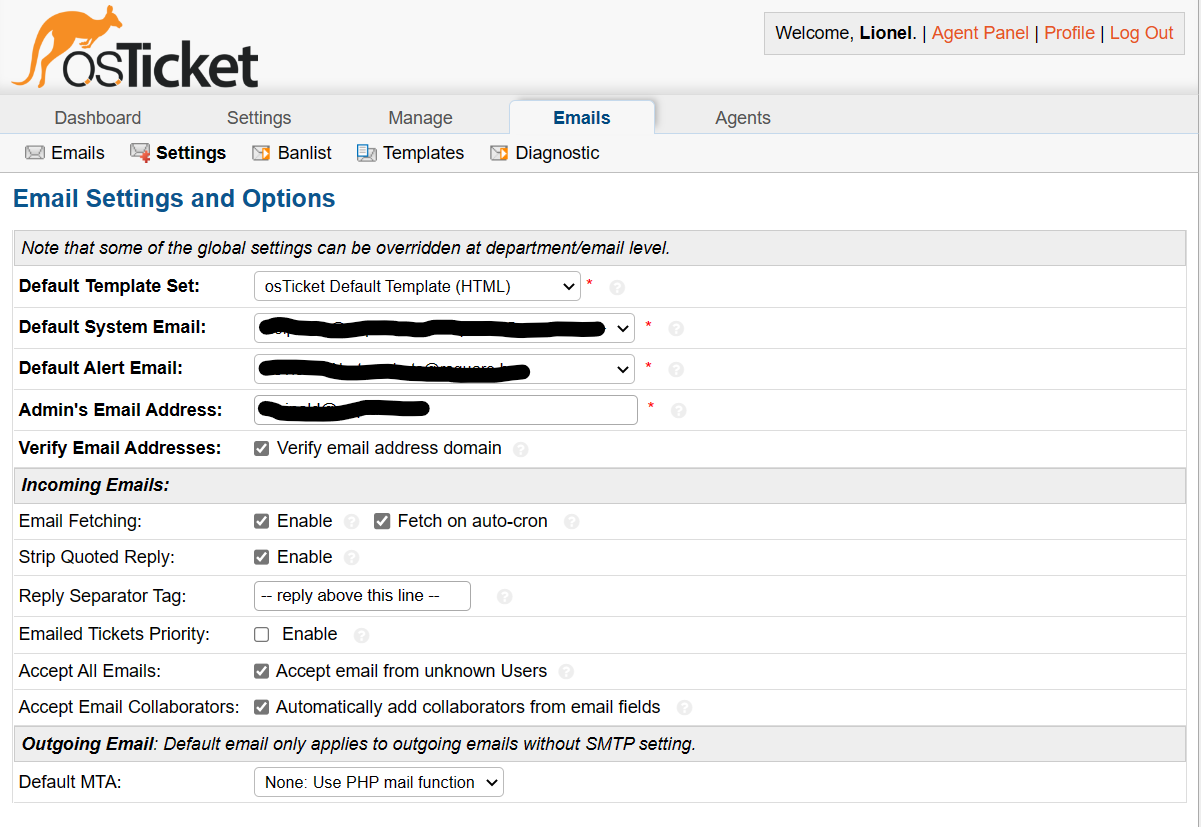Switch to the Dashboard tab
This screenshot has height=827, width=1201.
pyautogui.click(x=97, y=118)
